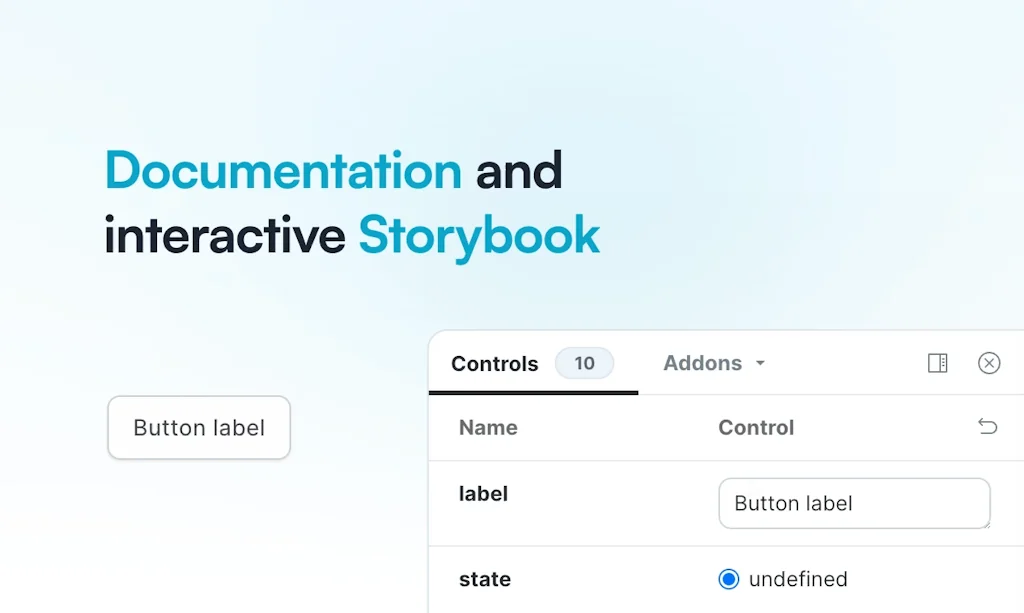The width and height of the screenshot is (1024, 613).
Task: Click the sidebar layout icon near the close button
Action: click(937, 363)
